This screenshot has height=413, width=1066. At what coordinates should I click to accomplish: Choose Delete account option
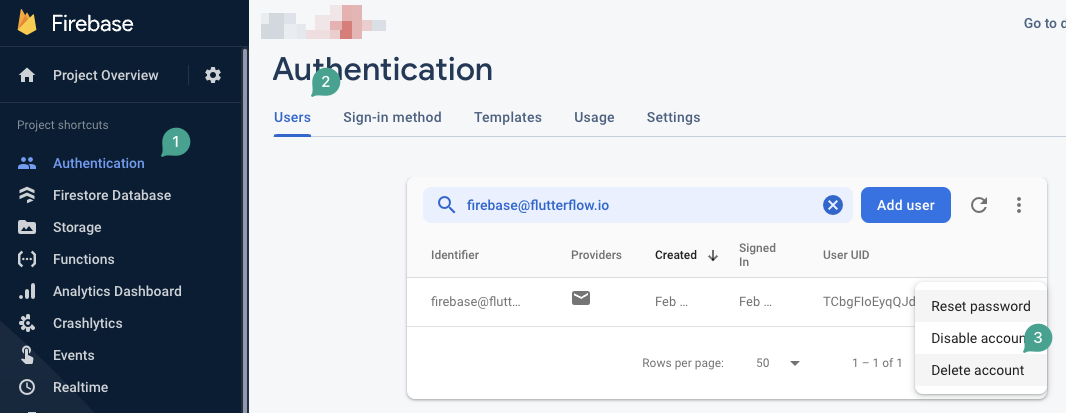point(980,370)
